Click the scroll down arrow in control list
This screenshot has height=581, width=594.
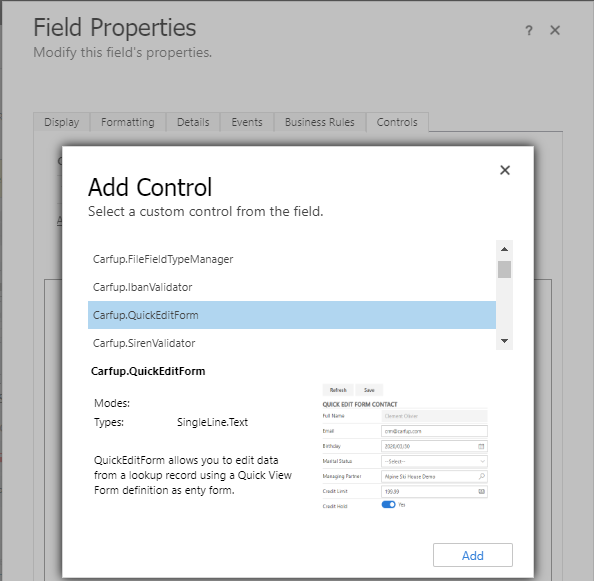[504, 341]
